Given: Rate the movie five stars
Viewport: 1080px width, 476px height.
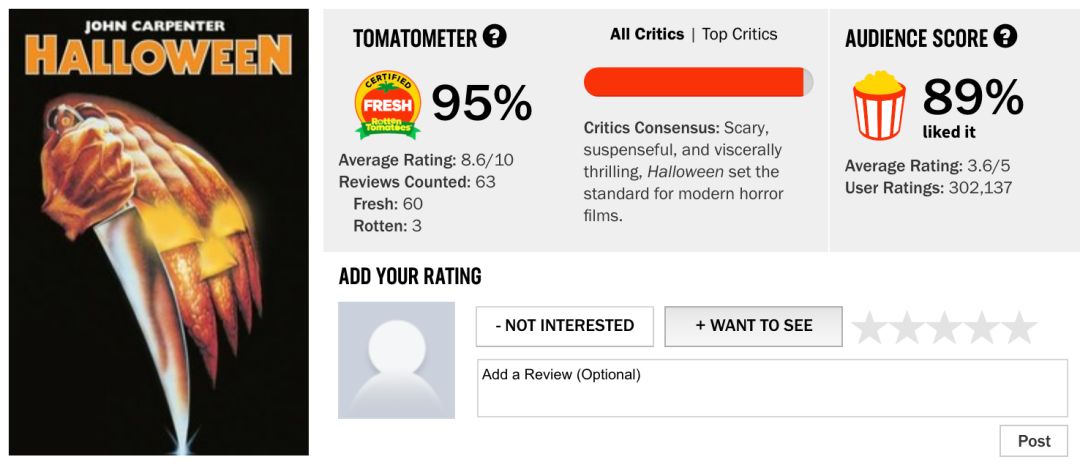Looking at the screenshot, I should [1019, 327].
